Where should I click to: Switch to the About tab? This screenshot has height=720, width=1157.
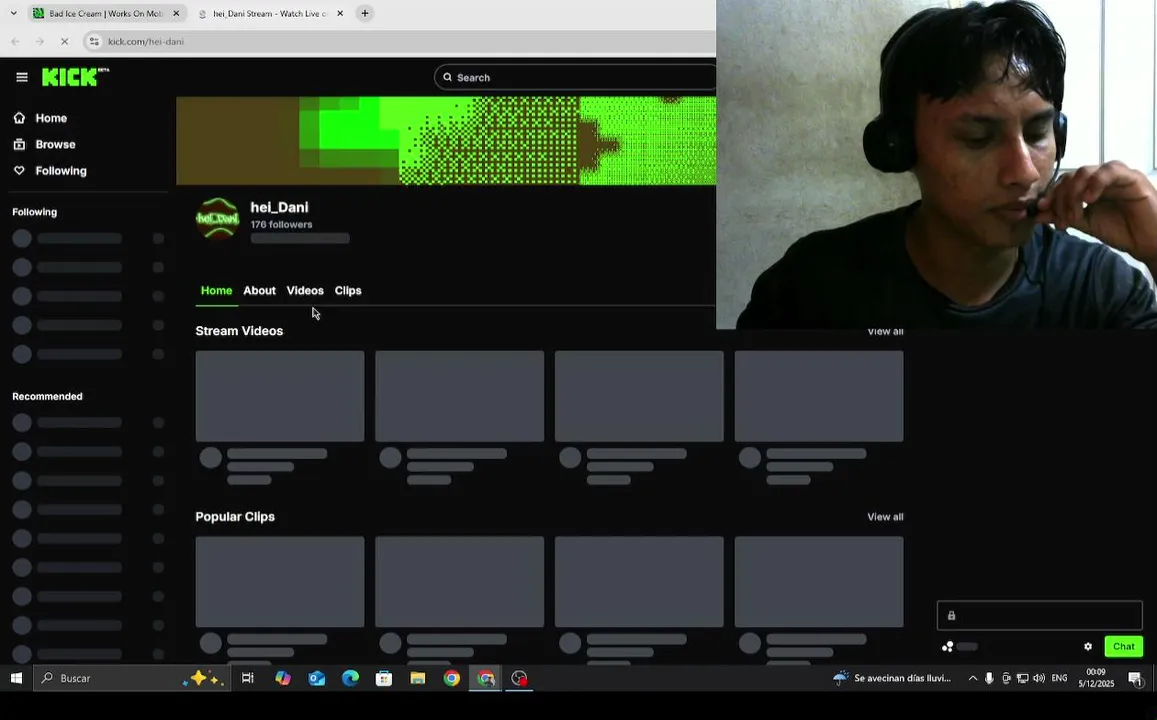click(259, 291)
